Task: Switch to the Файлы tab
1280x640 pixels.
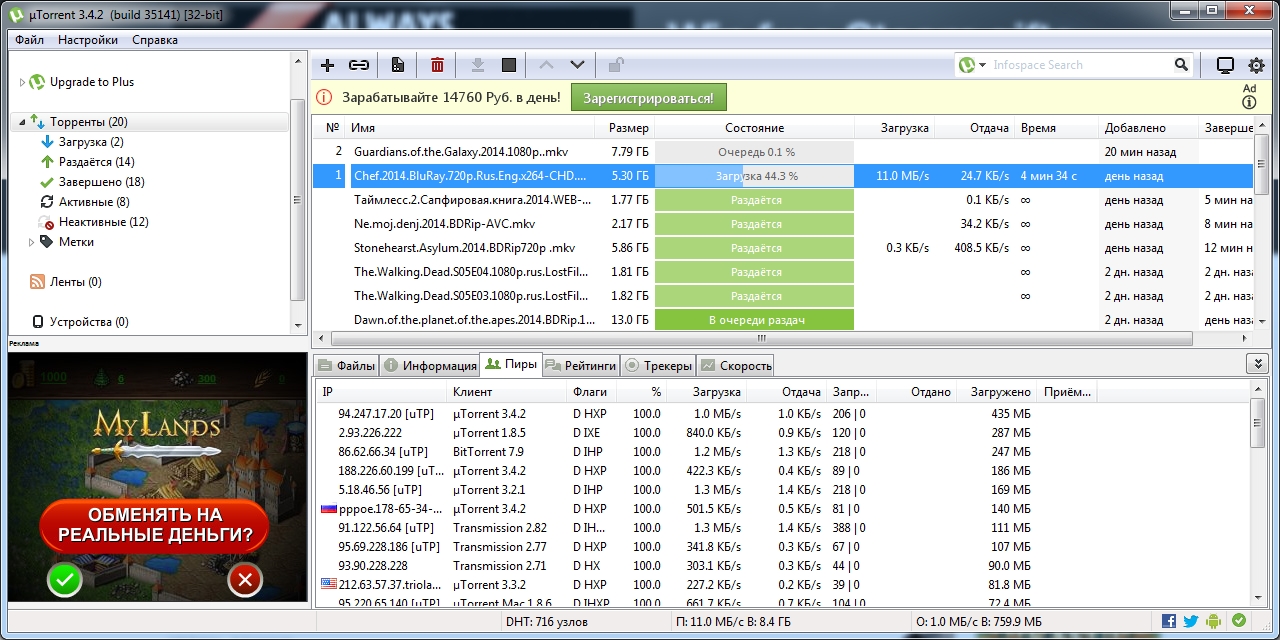Action: (x=346, y=366)
